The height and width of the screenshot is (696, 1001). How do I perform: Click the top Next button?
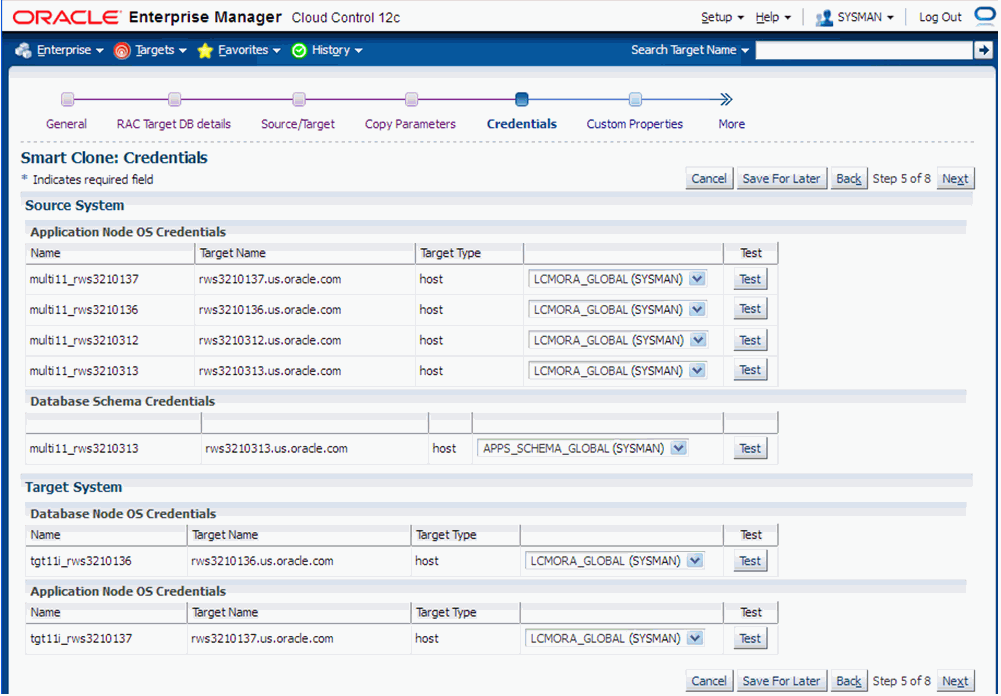click(x=956, y=179)
